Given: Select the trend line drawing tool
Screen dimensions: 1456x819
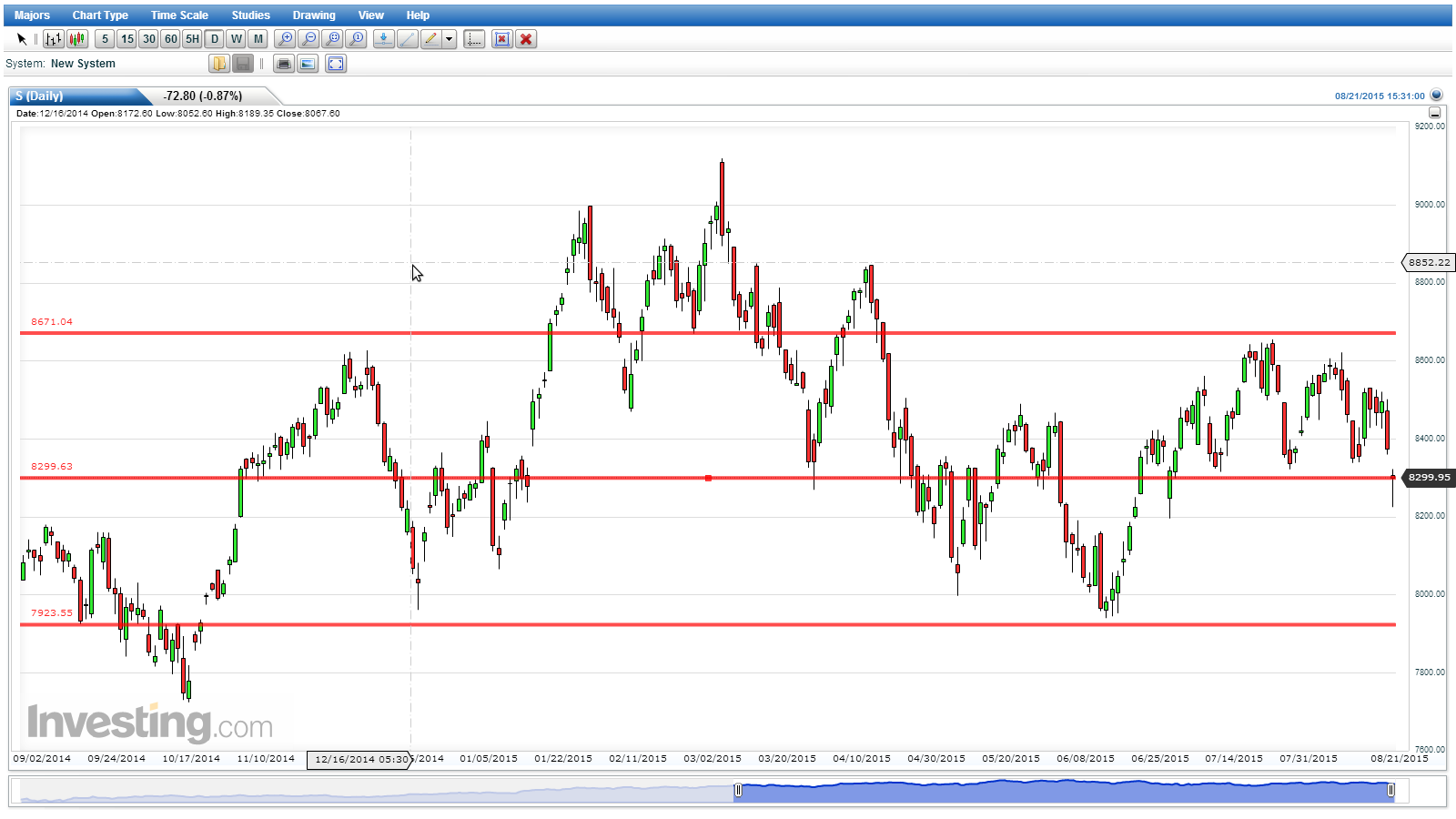Looking at the screenshot, I should tap(407, 39).
